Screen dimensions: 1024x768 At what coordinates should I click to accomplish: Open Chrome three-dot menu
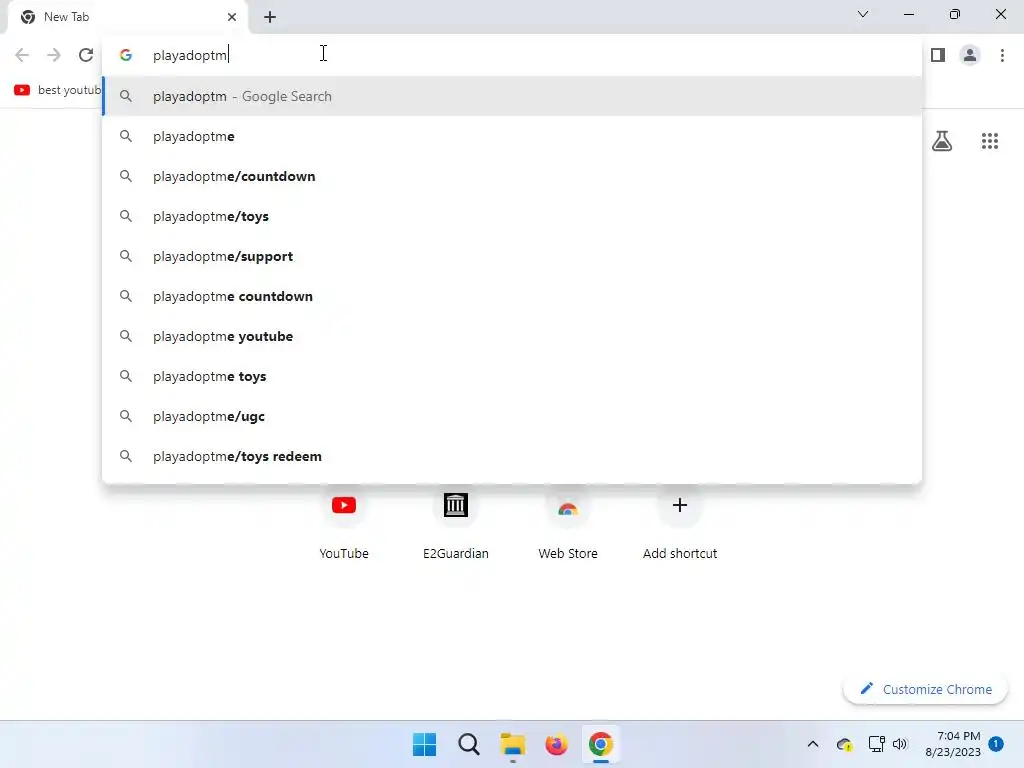1002,55
